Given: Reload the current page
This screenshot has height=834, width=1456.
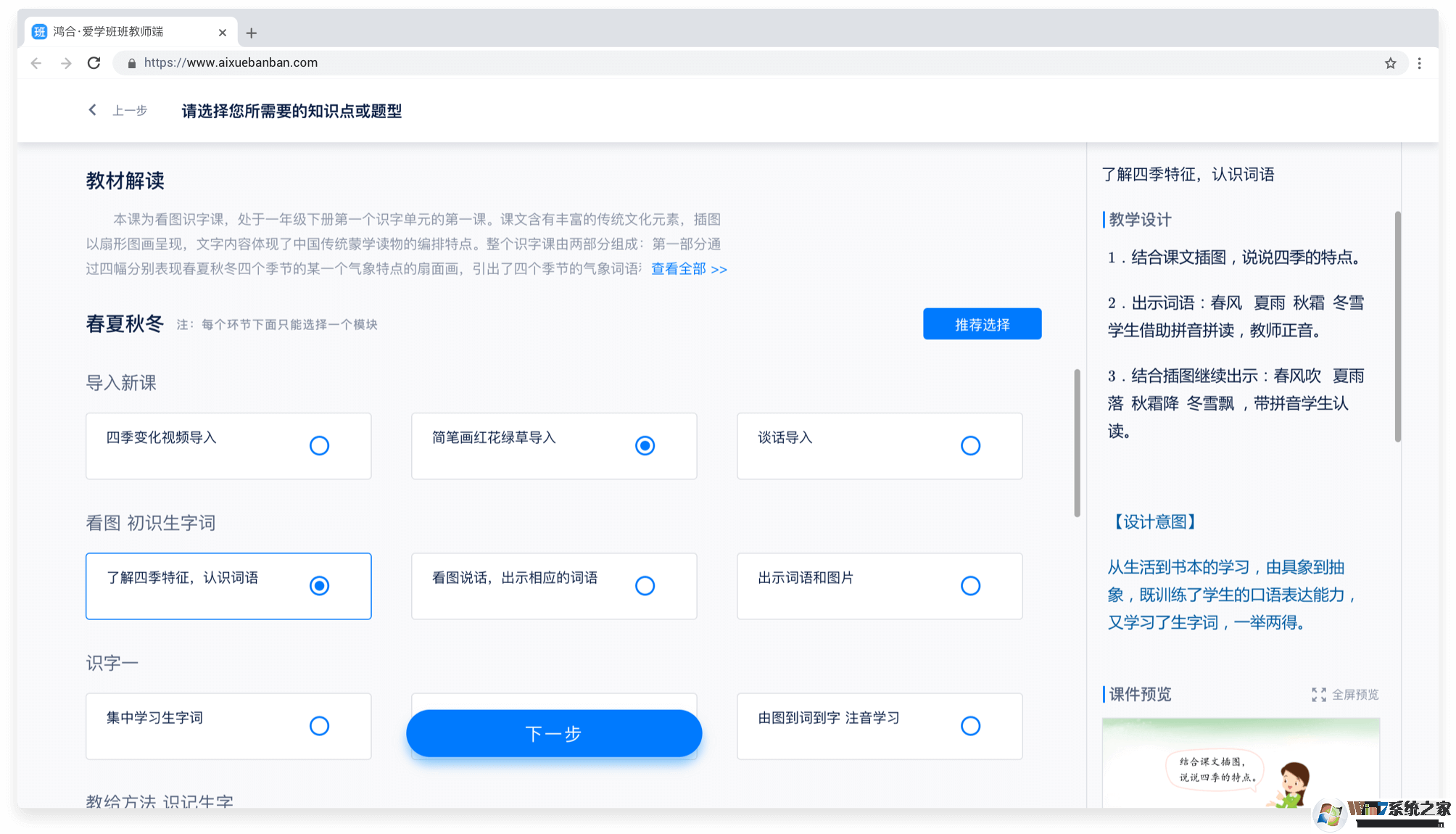Looking at the screenshot, I should click(94, 63).
